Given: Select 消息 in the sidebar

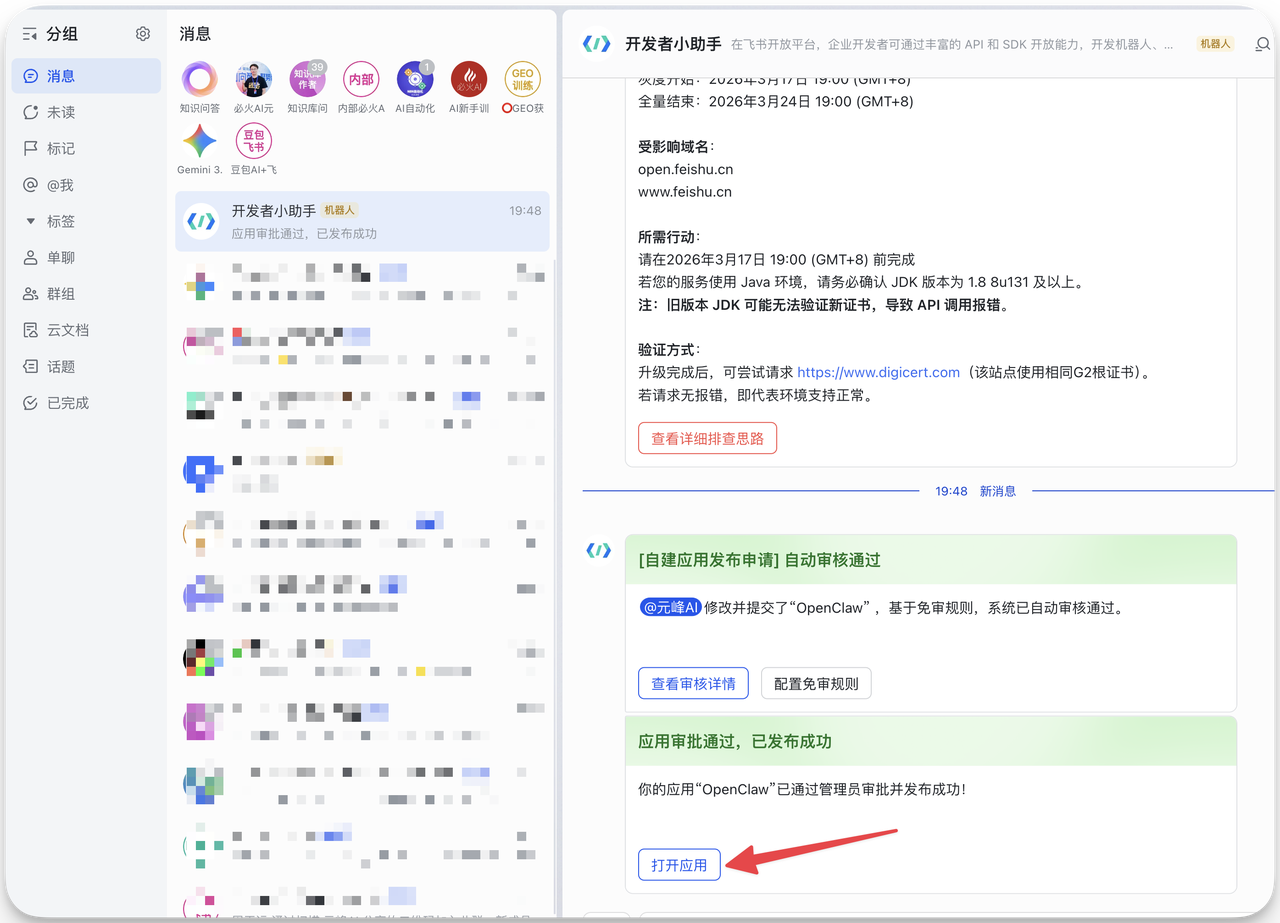Looking at the screenshot, I should coord(86,76).
